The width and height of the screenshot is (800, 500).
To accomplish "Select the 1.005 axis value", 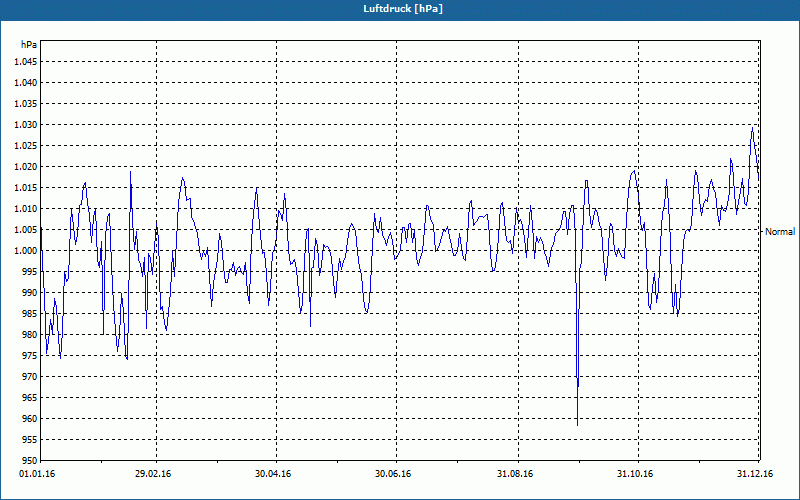I will (x=26, y=230).
